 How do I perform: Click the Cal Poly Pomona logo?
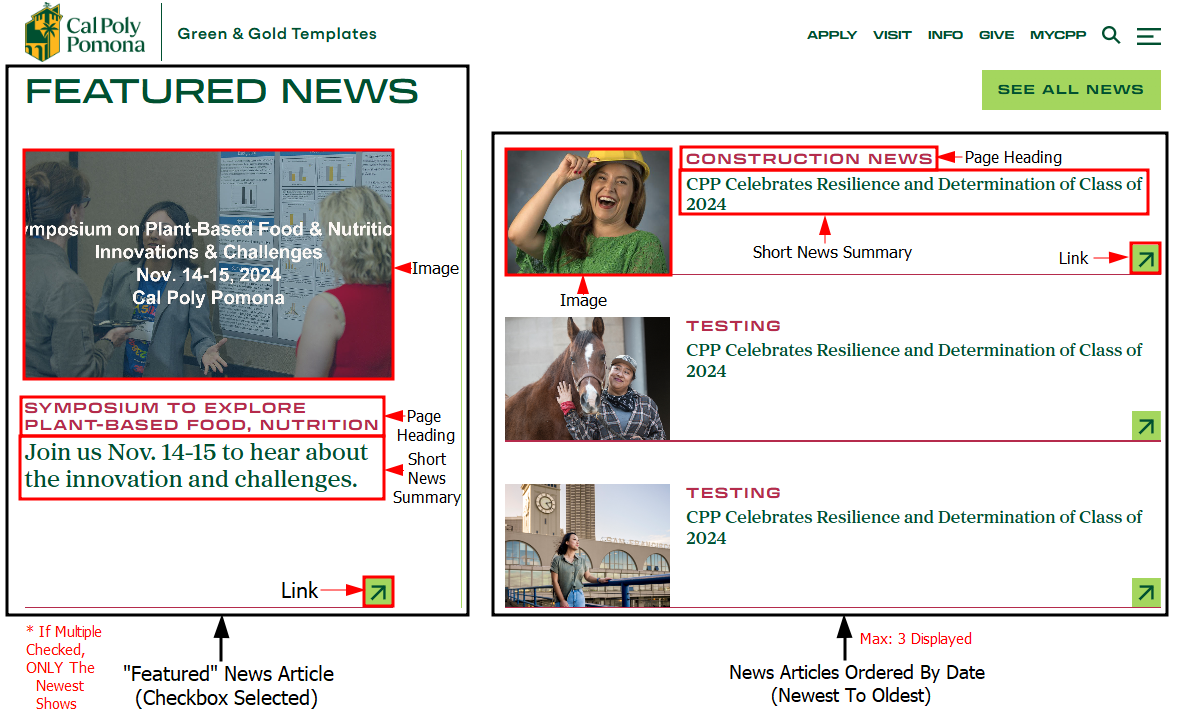pyautogui.click(x=85, y=32)
